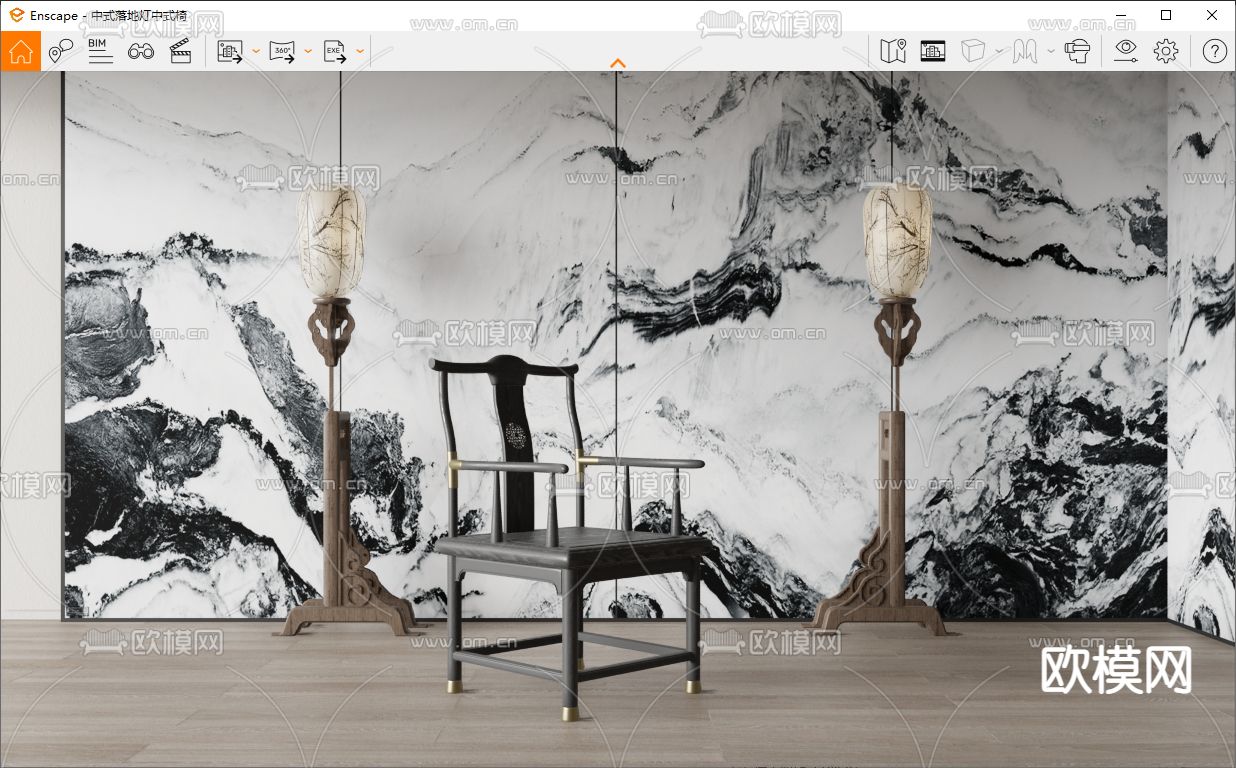Screen dimensions: 1236x768
Task: Minimize the Enscape window
Action: pyautogui.click(x=1120, y=15)
